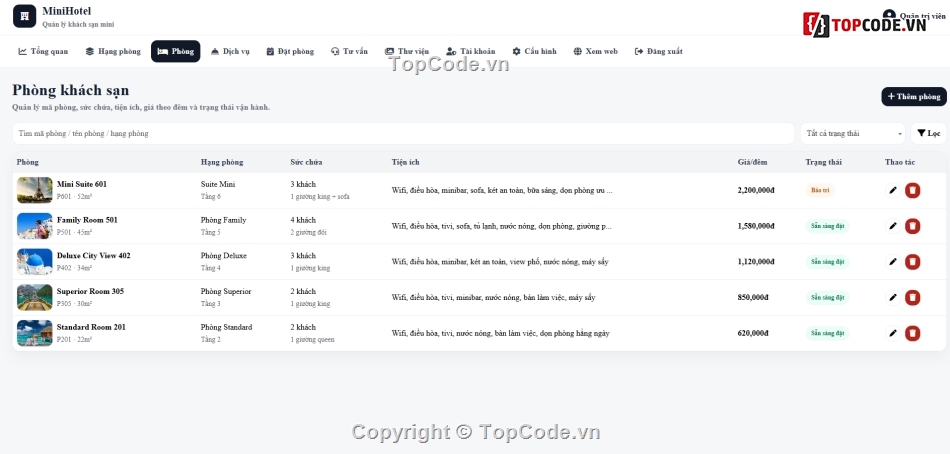The width and height of the screenshot is (950, 454).
Task: Open Mini Suite 601 thumbnail image
Action: [x=35, y=190]
